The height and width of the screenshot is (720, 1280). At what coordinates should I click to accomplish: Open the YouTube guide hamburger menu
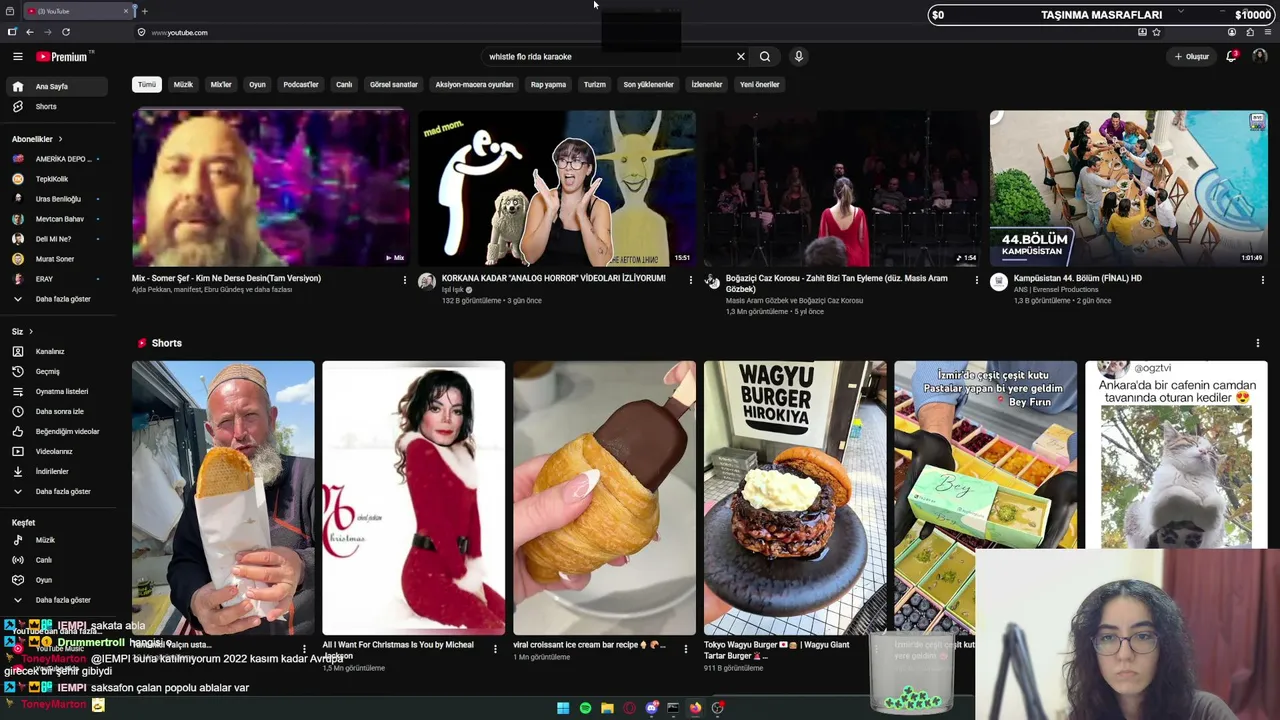[x=17, y=57]
